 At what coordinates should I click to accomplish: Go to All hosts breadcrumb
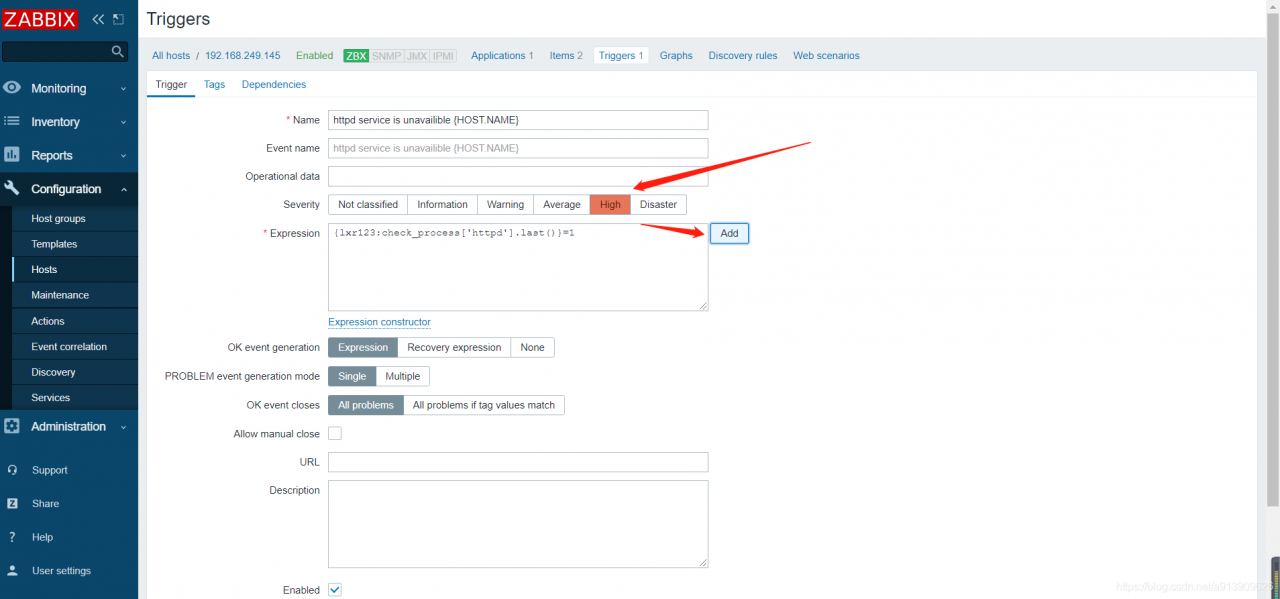click(171, 56)
